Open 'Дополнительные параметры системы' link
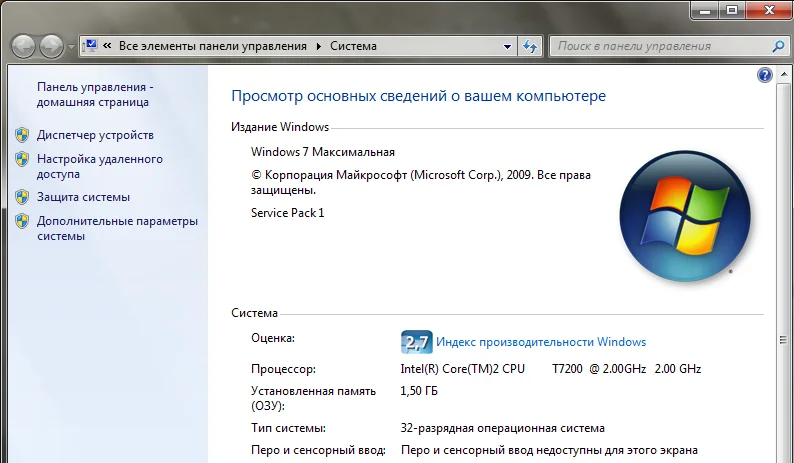Image resolution: width=794 pixels, height=463 pixels. pos(117,228)
